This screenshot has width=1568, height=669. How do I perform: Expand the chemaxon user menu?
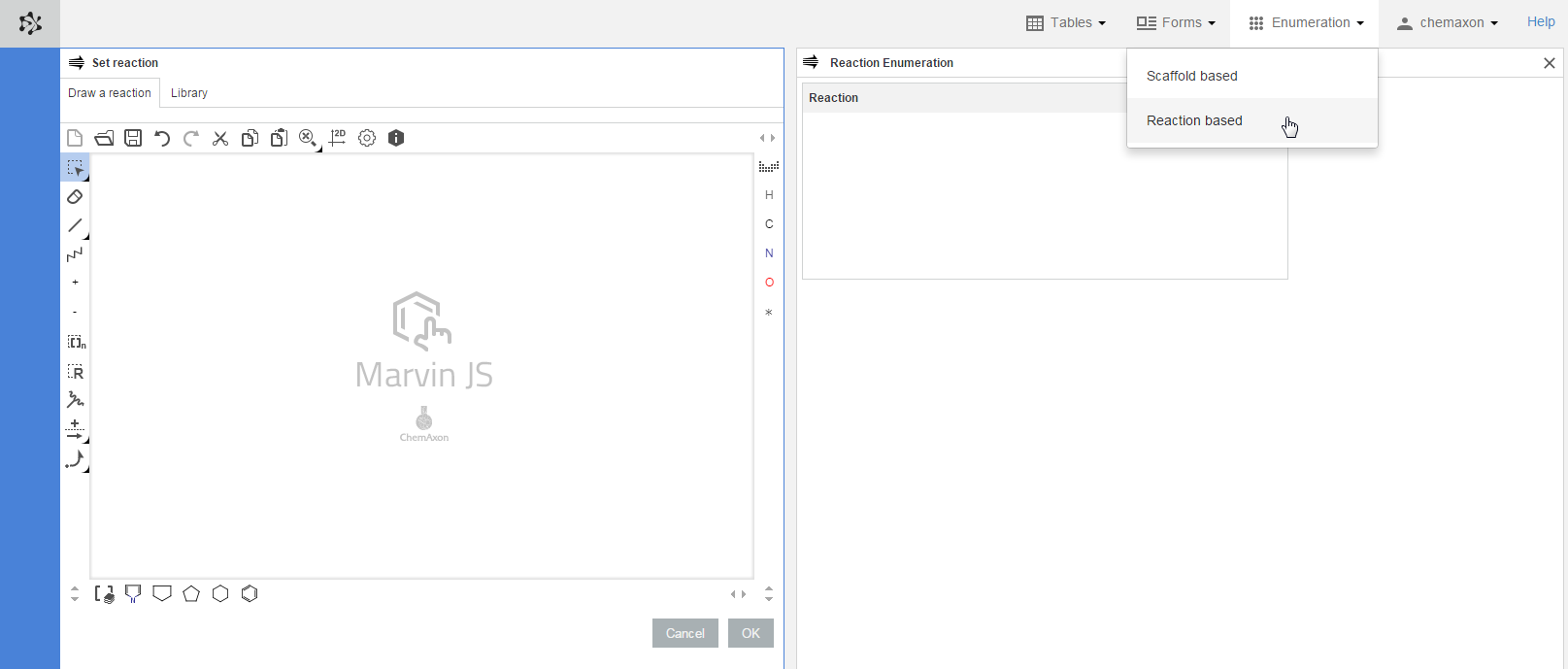click(x=1448, y=22)
